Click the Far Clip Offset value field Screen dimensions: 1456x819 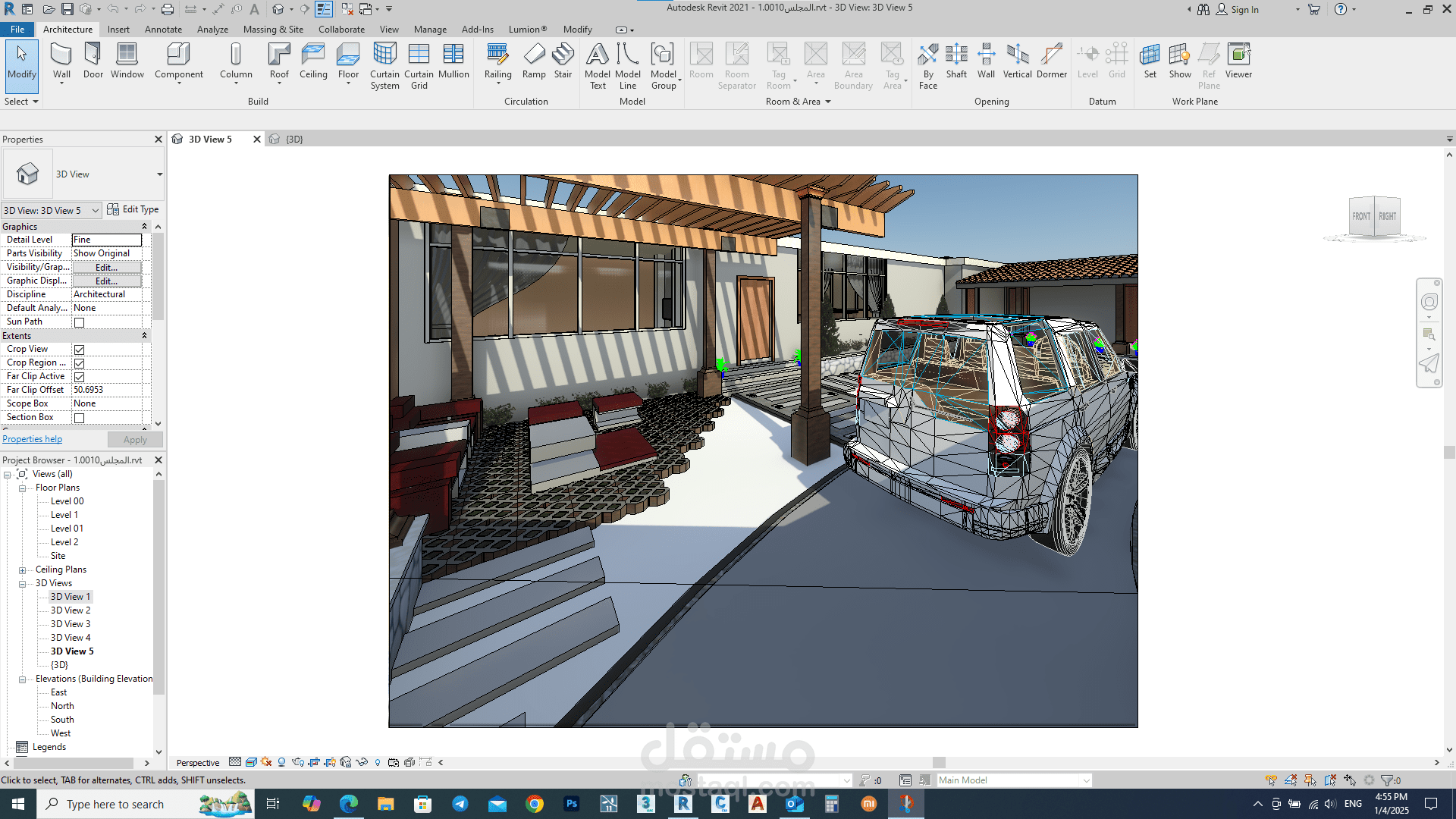point(106,390)
